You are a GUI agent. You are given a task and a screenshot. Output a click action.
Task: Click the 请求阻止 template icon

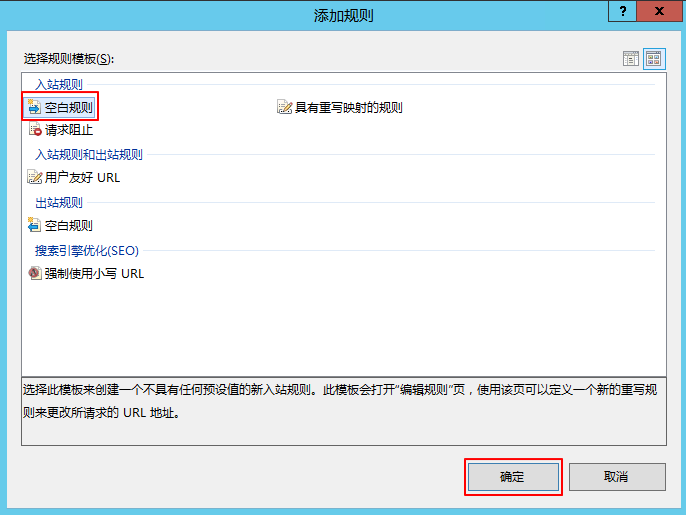(35, 130)
